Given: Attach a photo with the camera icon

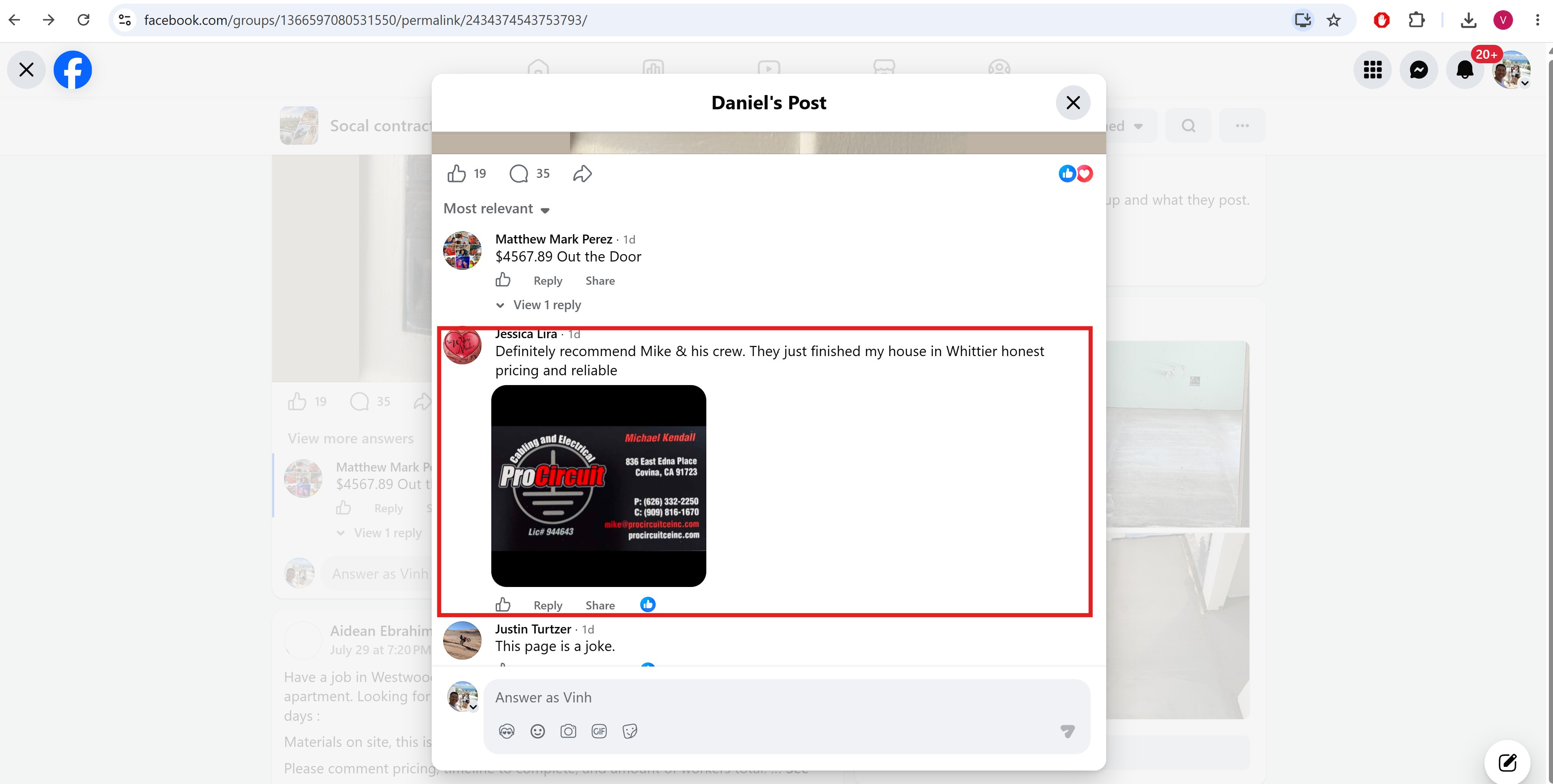Looking at the screenshot, I should coord(568,731).
